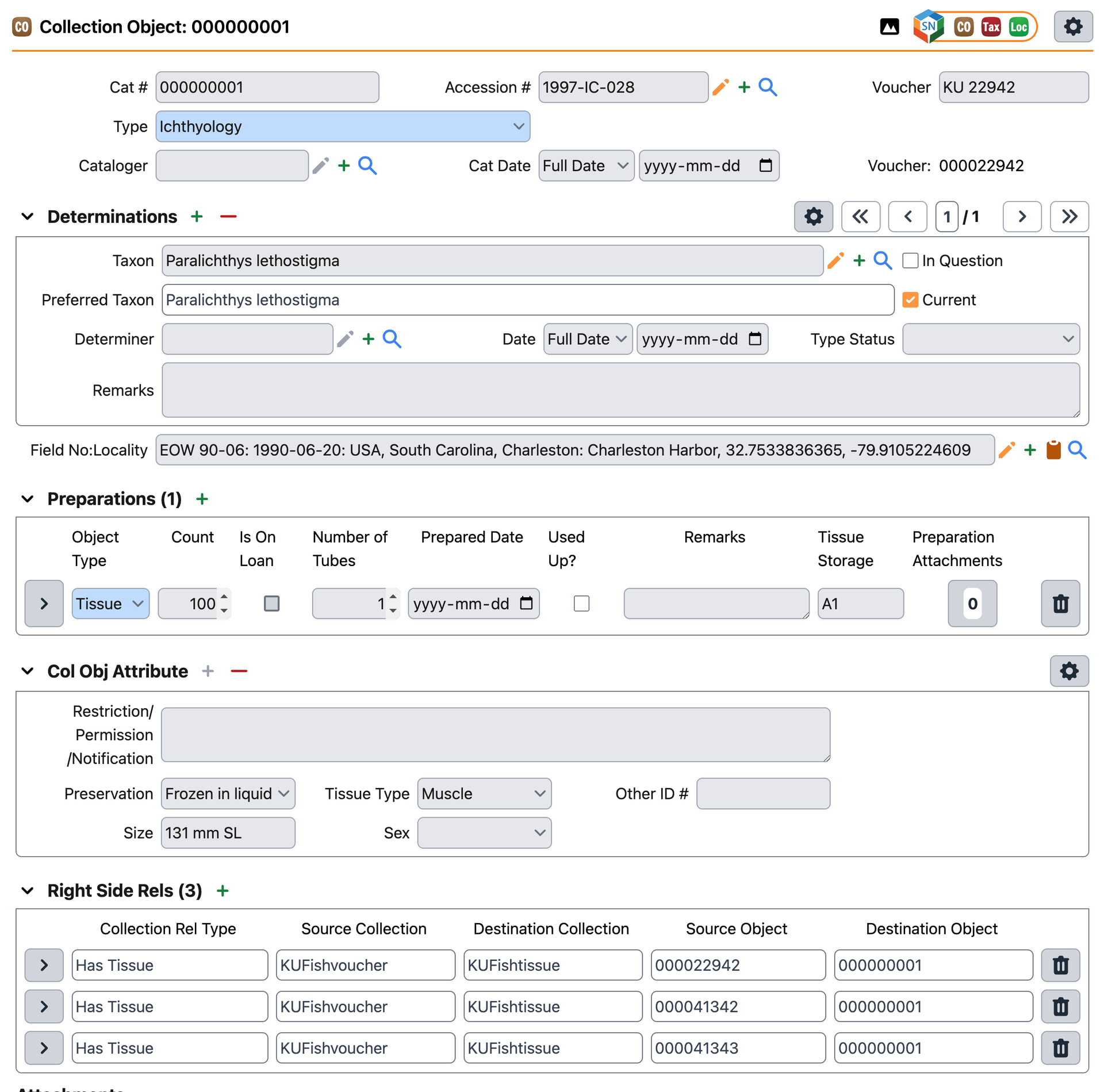Check the Used Up? checkbox
Viewport: 1104px width, 1092px height.
(581, 603)
